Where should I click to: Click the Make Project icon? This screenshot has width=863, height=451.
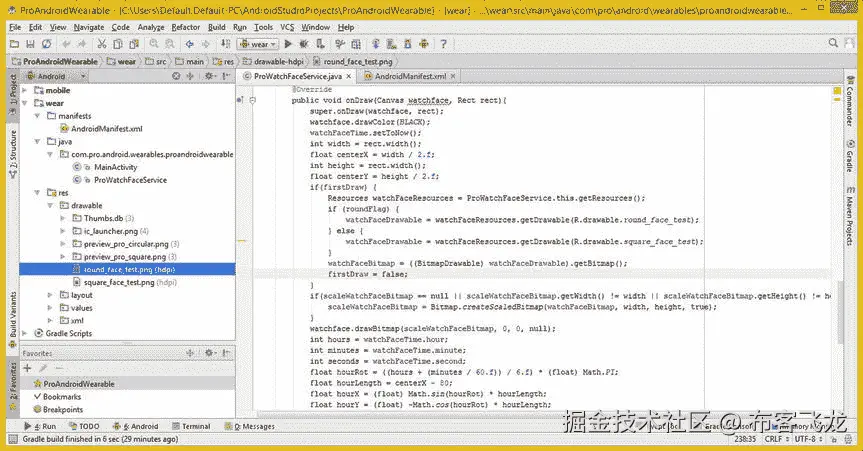(x=226, y=44)
